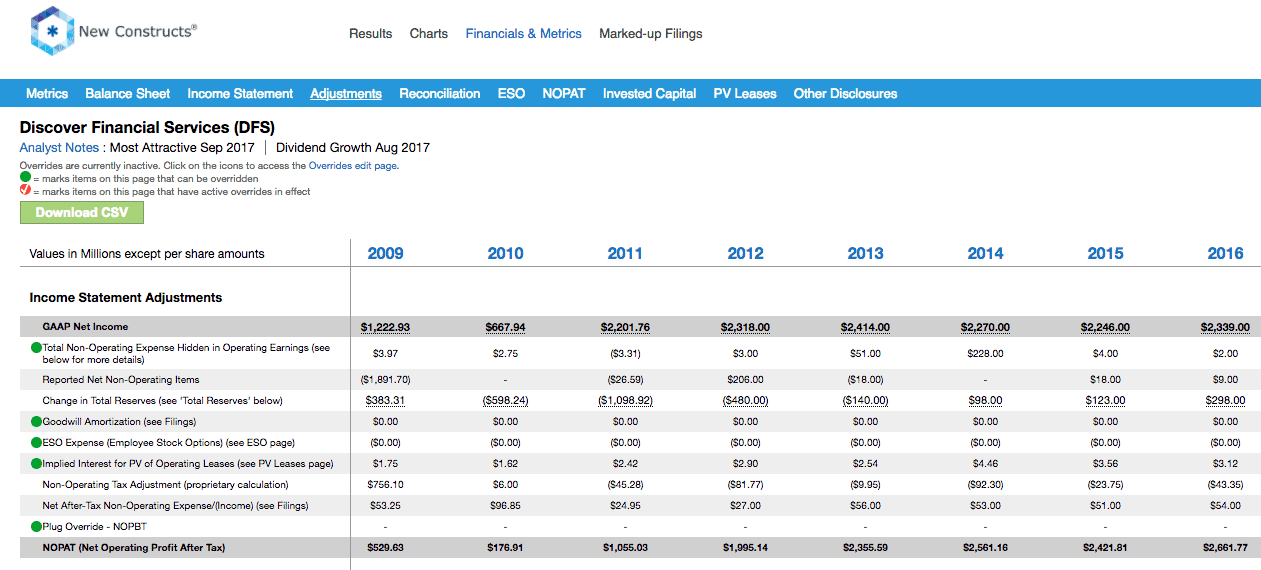Click the green legend dot for overridable items
1261x570 pixels.
[25, 178]
